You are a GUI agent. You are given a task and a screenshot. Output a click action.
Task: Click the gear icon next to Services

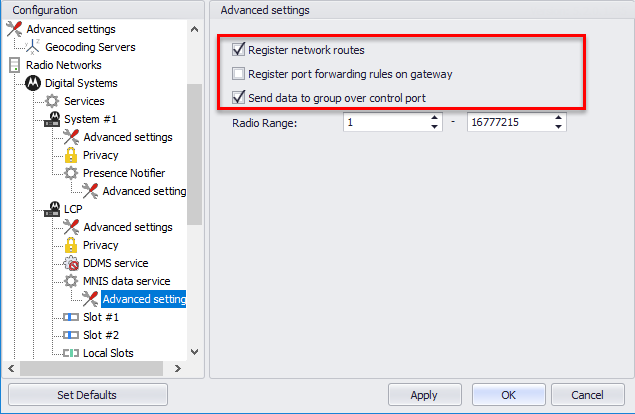pos(52,101)
